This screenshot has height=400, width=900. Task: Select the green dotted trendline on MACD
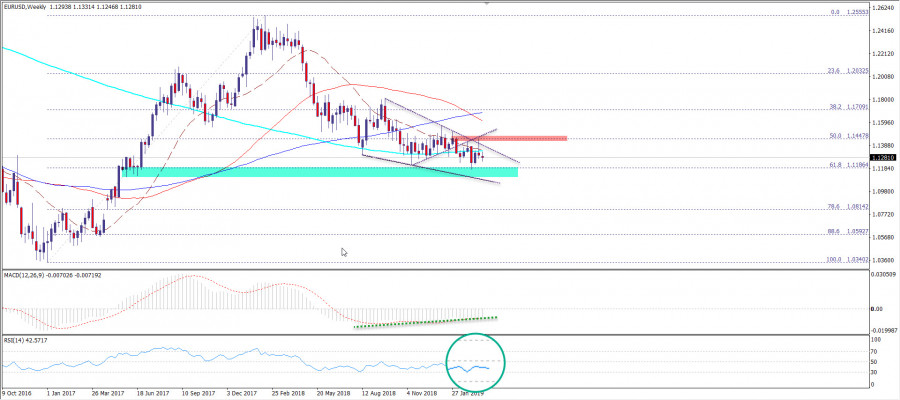pos(425,321)
